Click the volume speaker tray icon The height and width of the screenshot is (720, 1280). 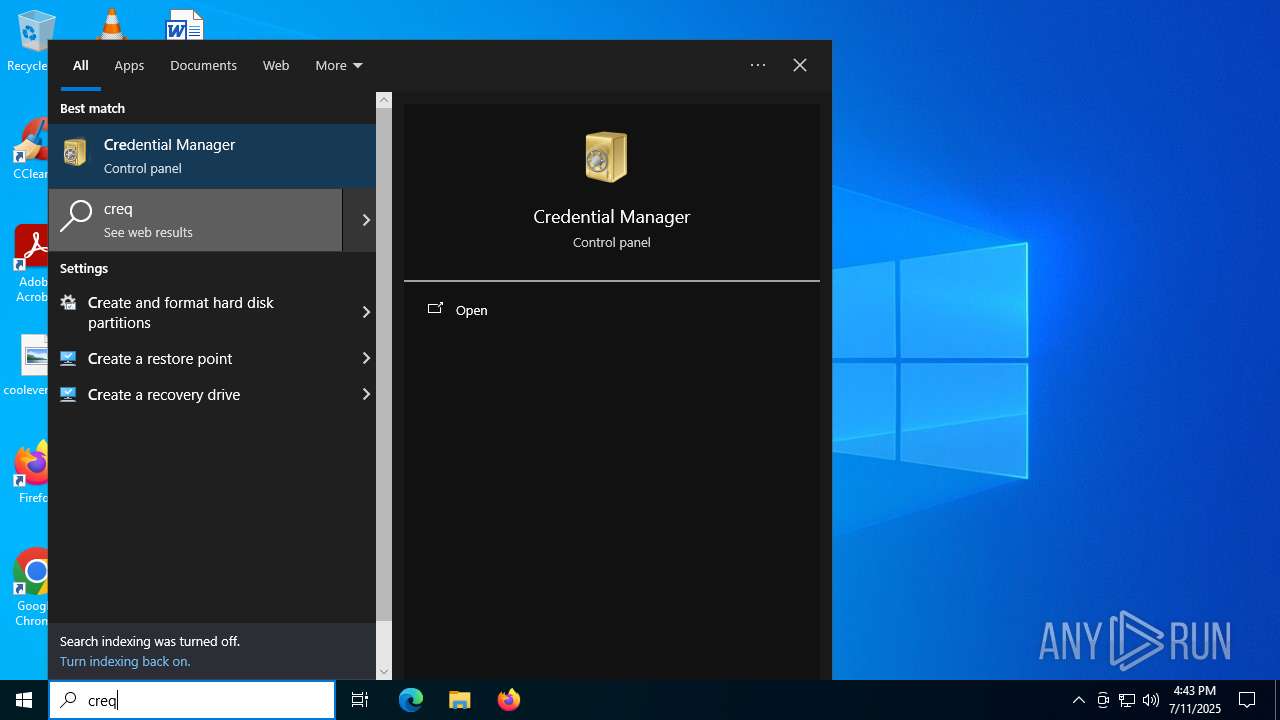[x=1151, y=700]
